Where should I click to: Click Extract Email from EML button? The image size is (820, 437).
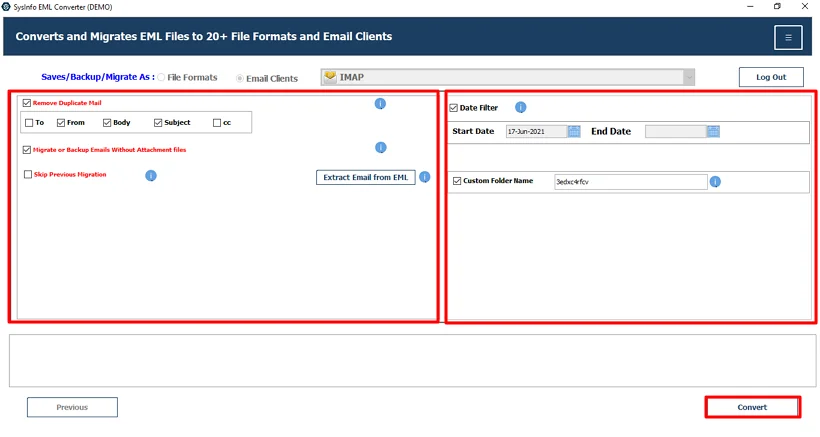tap(366, 177)
